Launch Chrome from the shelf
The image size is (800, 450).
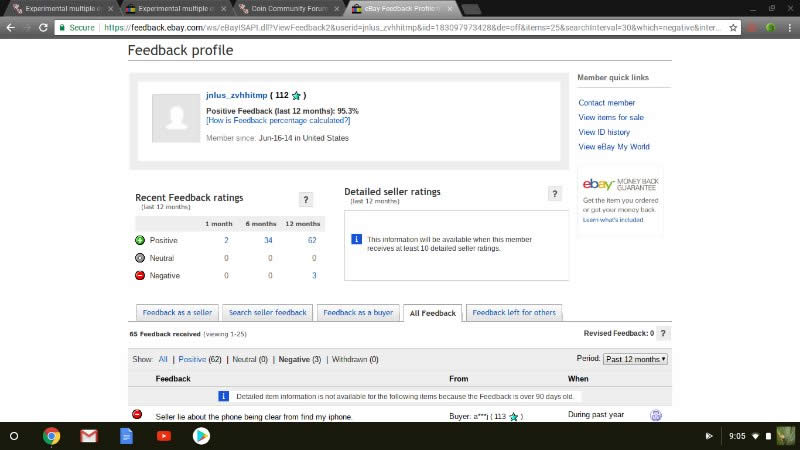(51, 436)
